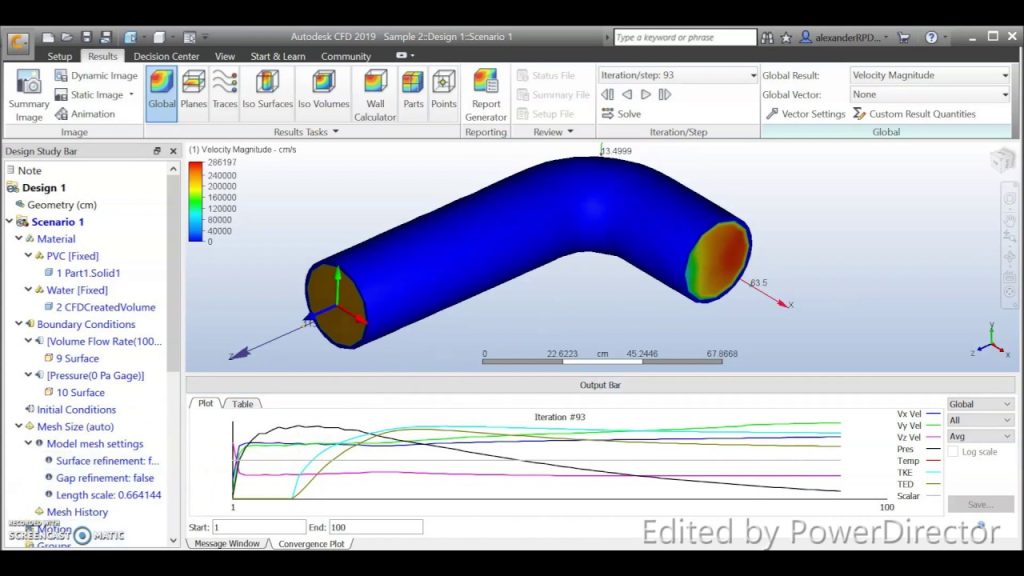The image size is (1024, 576).
Task: Jump to the last iteration step
Action: [x=665, y=95]
